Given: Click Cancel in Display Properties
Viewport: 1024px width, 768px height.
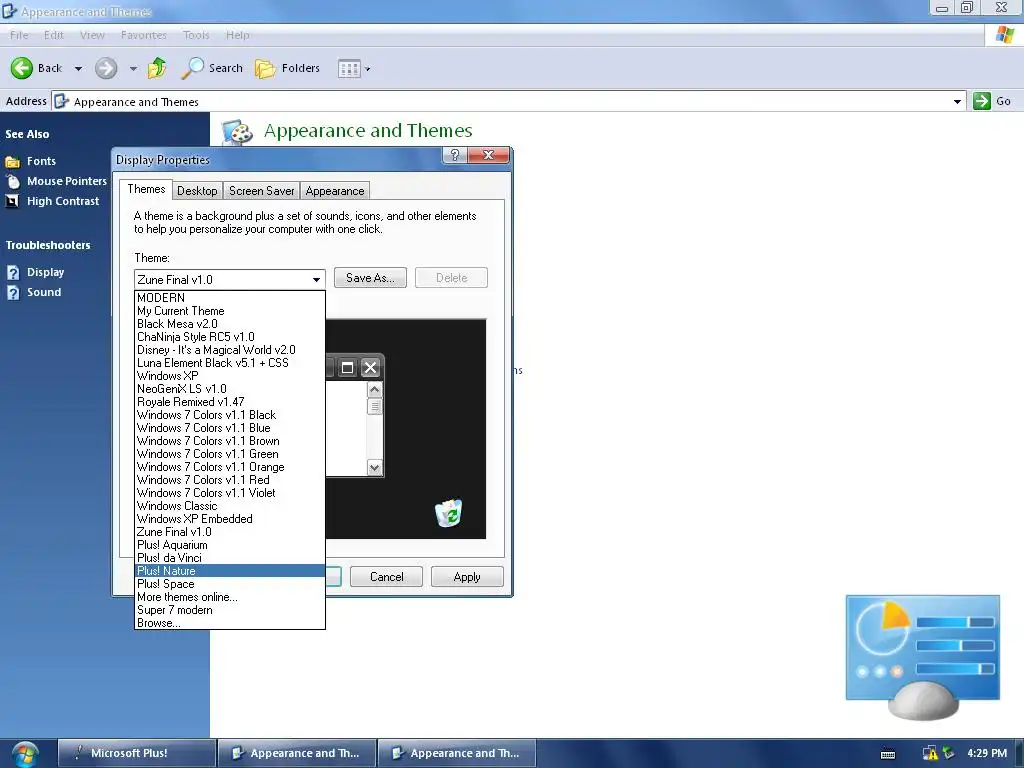Looking at the screenshot, I should click(x=387, y=577).
